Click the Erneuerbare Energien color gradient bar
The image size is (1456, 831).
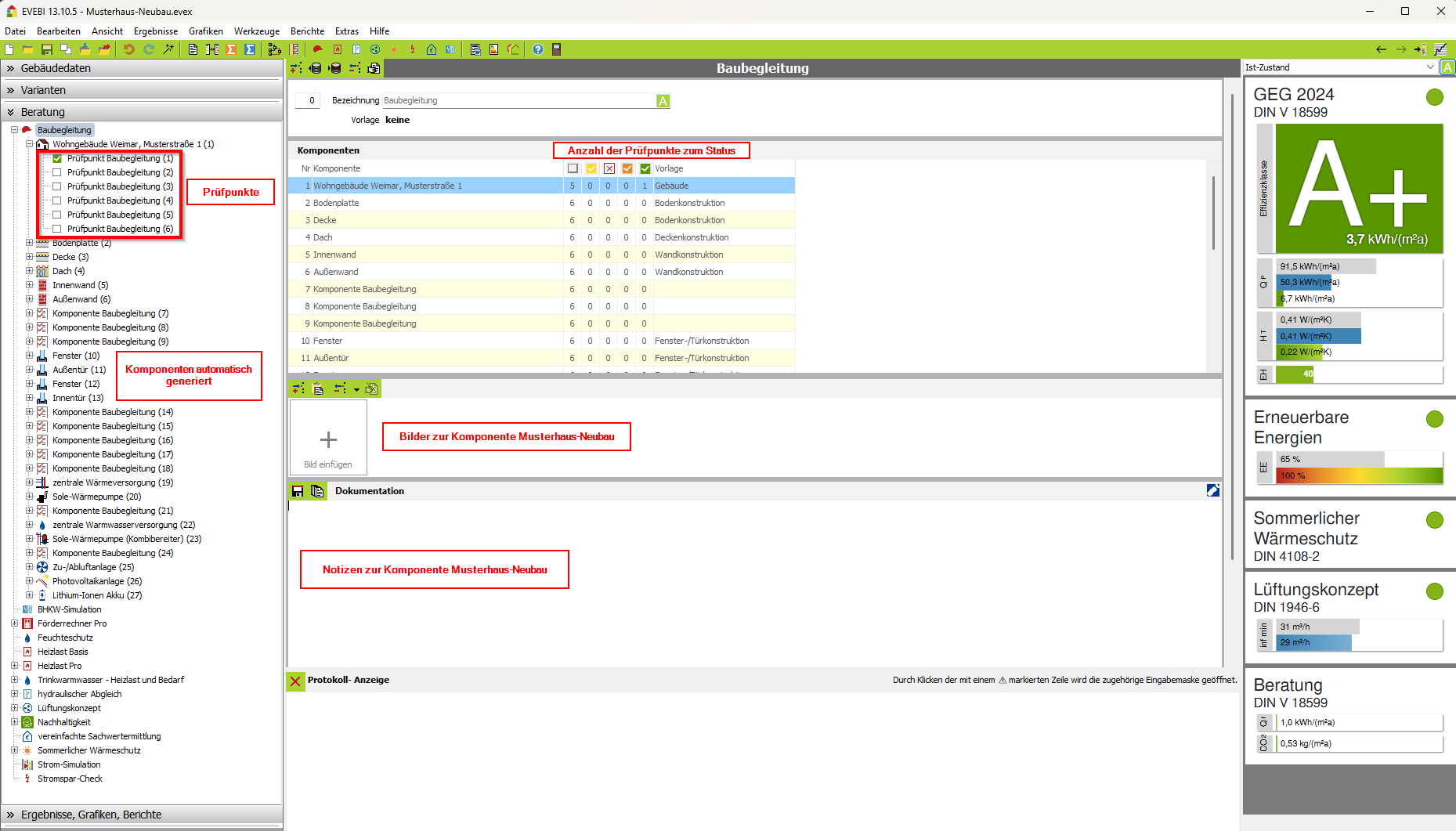coord(1359,475)
